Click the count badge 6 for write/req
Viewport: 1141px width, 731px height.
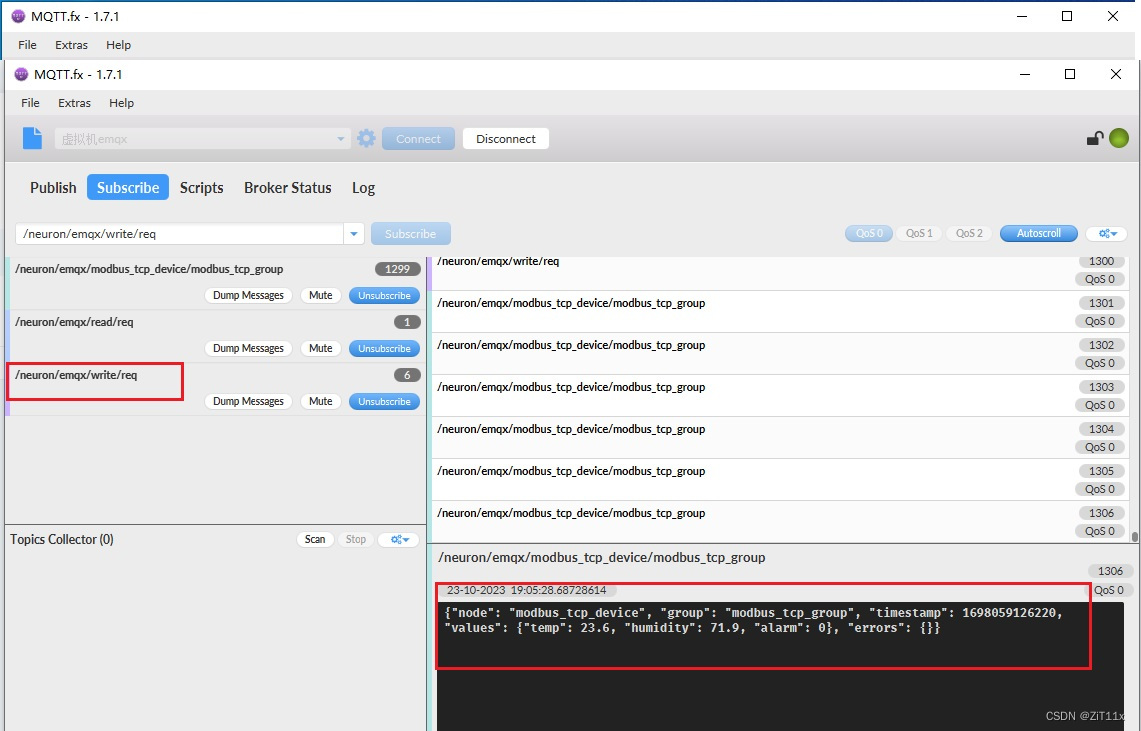407,375
